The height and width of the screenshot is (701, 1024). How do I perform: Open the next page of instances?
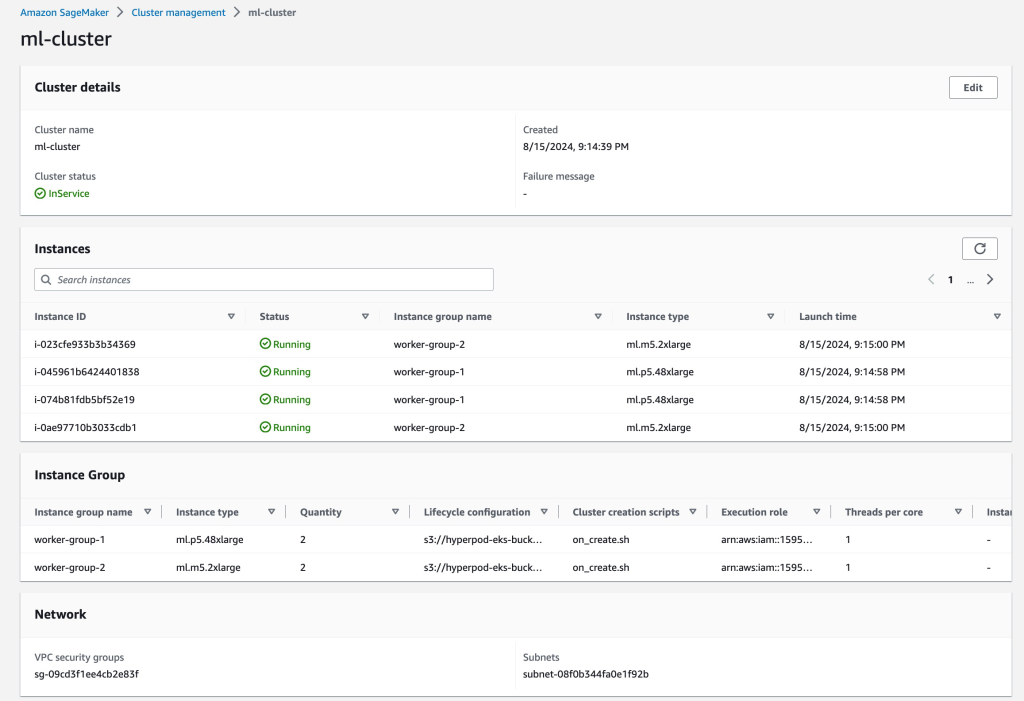coord(990,279)
